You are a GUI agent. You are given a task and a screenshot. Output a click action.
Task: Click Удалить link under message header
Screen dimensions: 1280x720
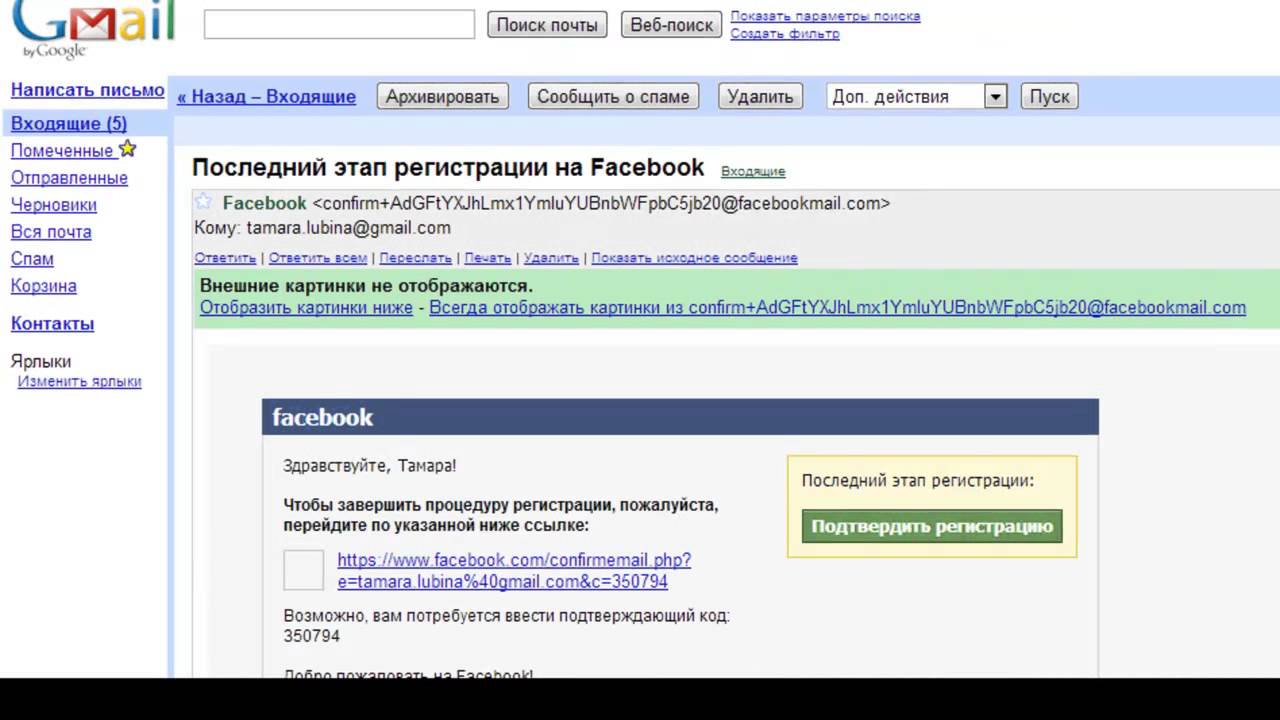tap(551, 258)
